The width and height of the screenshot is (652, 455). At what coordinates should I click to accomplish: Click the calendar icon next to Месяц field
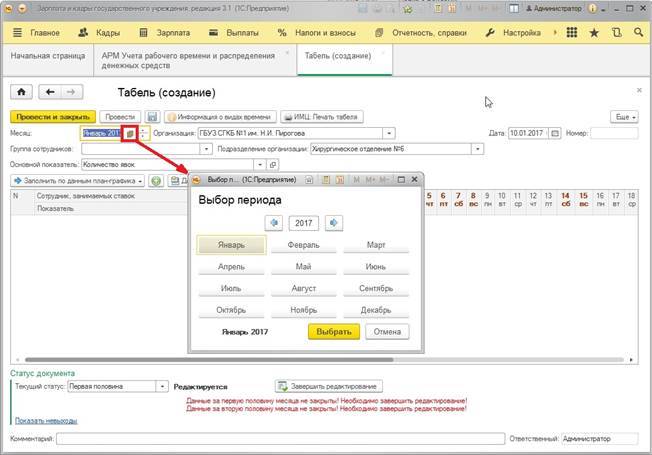tap(129, 133)
